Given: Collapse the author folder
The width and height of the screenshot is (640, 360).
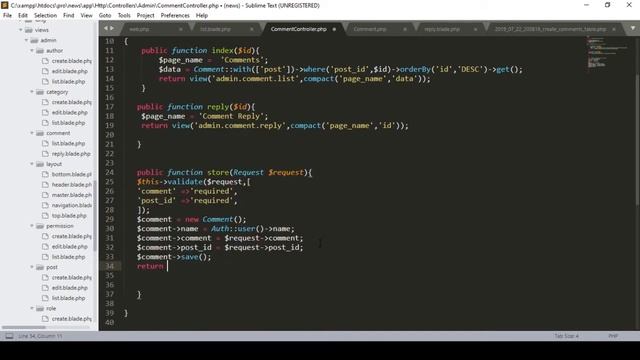Looking at the screenshot, I should (32, 51).
